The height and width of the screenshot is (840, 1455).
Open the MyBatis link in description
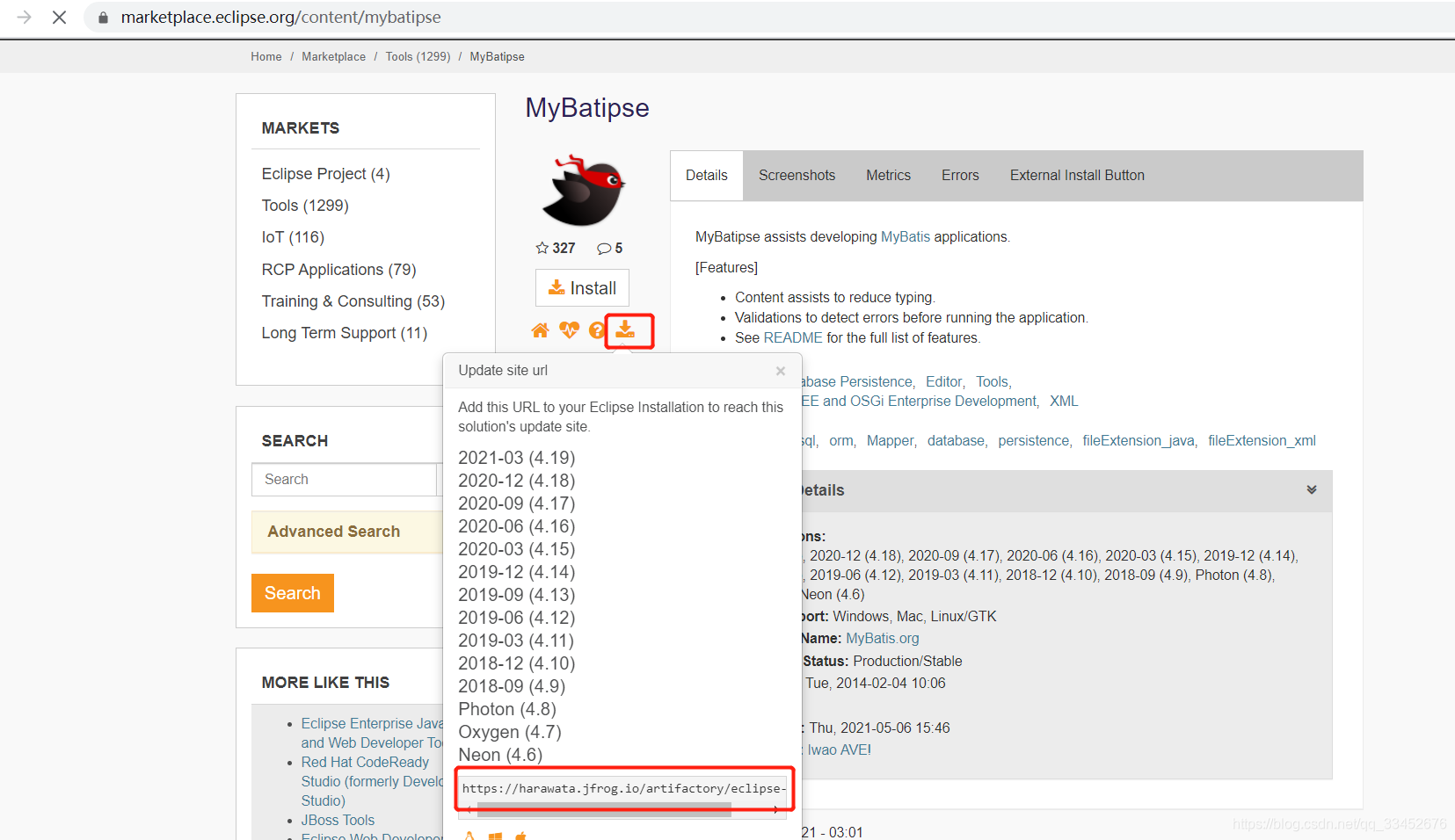click(x=906, y=237)
